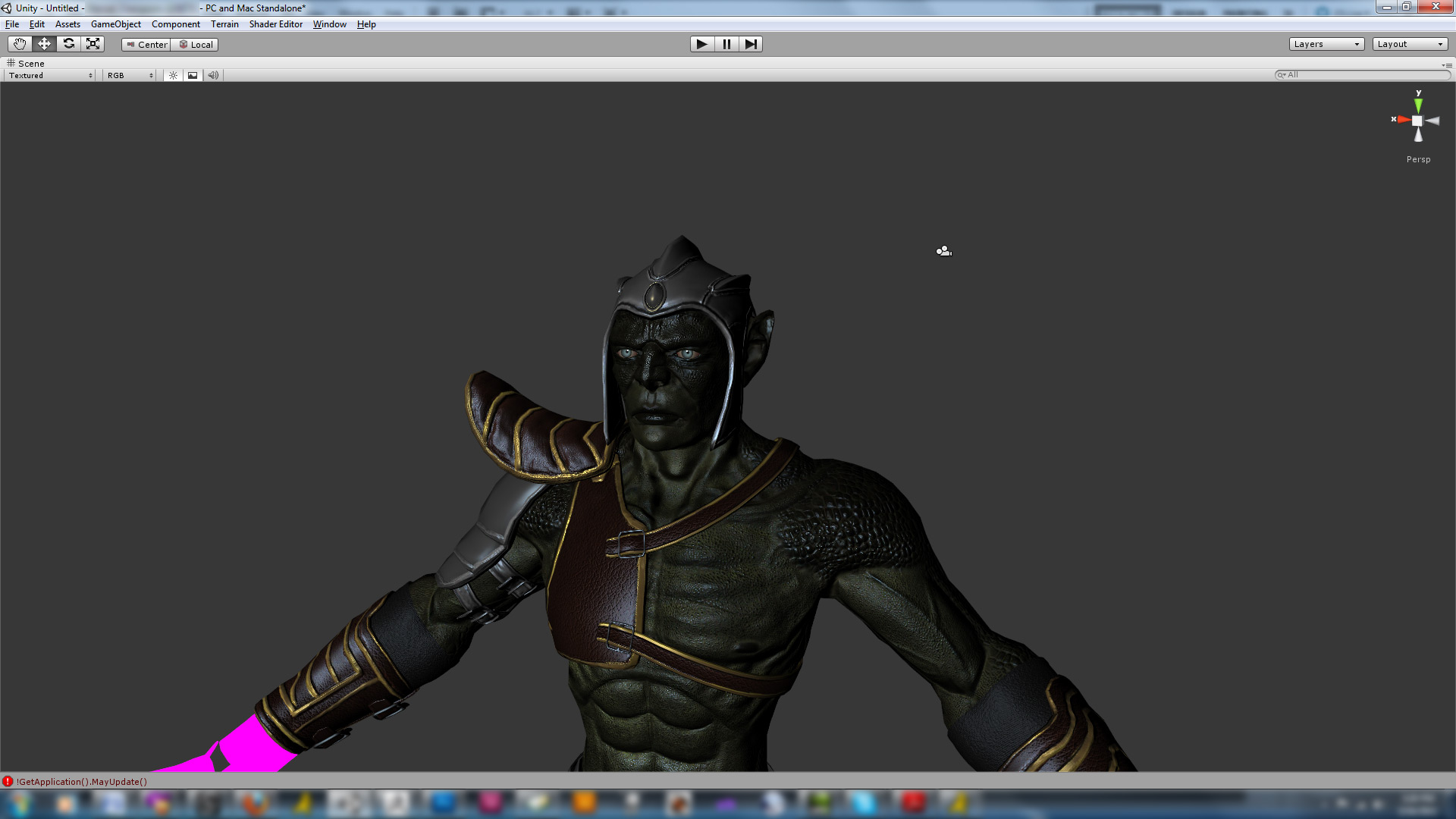Toggle scene lighting sun icon
Viewport: 1456px width, 819px height.
coord(174,75)
